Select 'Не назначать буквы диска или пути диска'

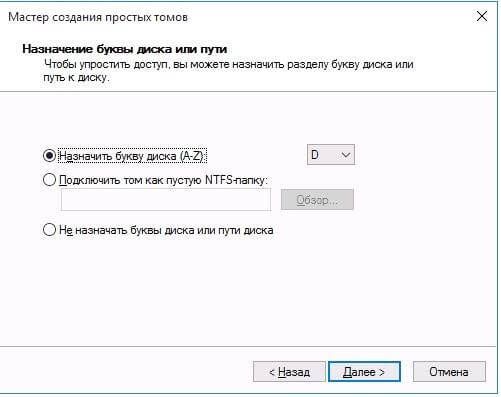(49, 230)
